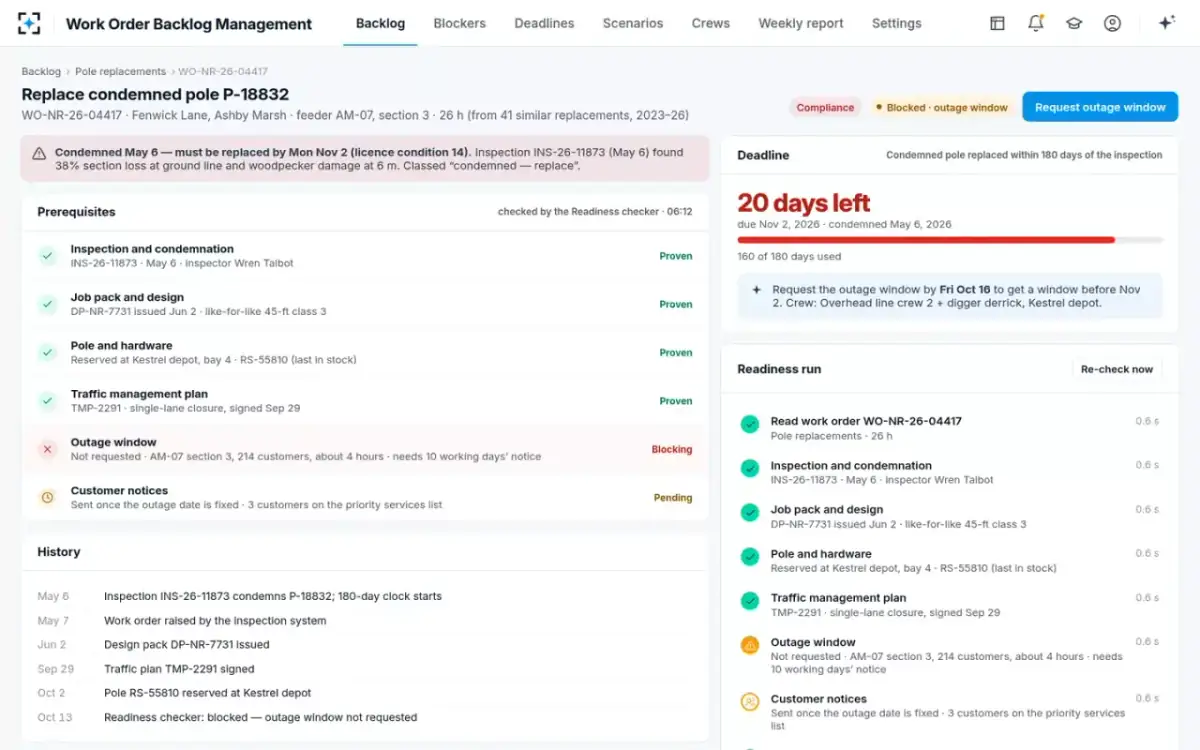
Task: Open the Weekly report tab
Action: coord(801,23)
